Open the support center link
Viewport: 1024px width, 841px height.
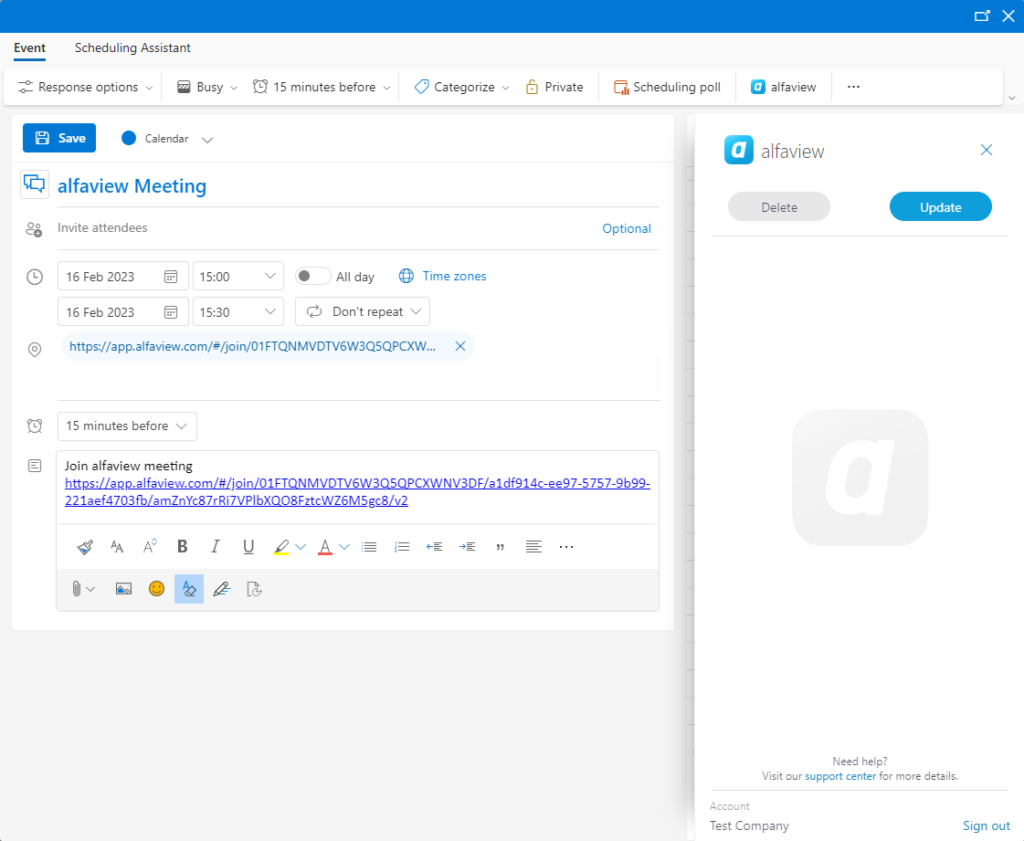840,775
